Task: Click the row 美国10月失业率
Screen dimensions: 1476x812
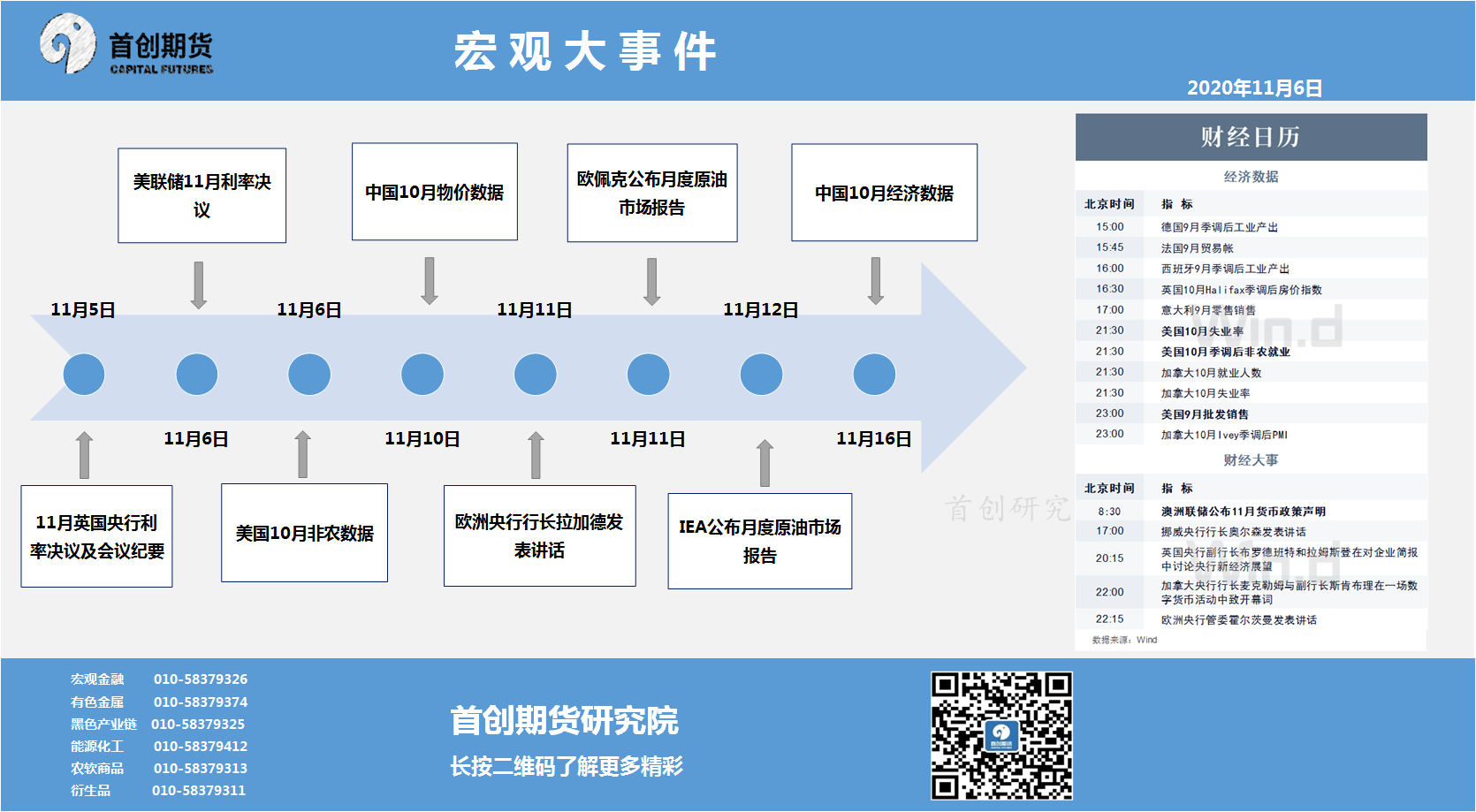Action: 1251,330
